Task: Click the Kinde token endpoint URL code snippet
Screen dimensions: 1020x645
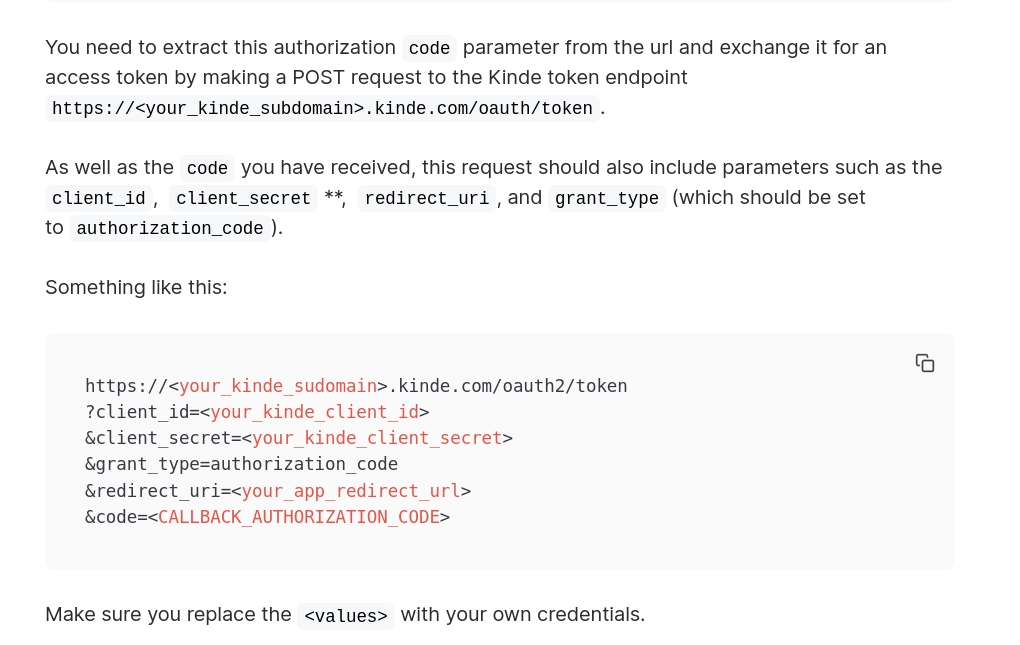Action: (322, 108)
